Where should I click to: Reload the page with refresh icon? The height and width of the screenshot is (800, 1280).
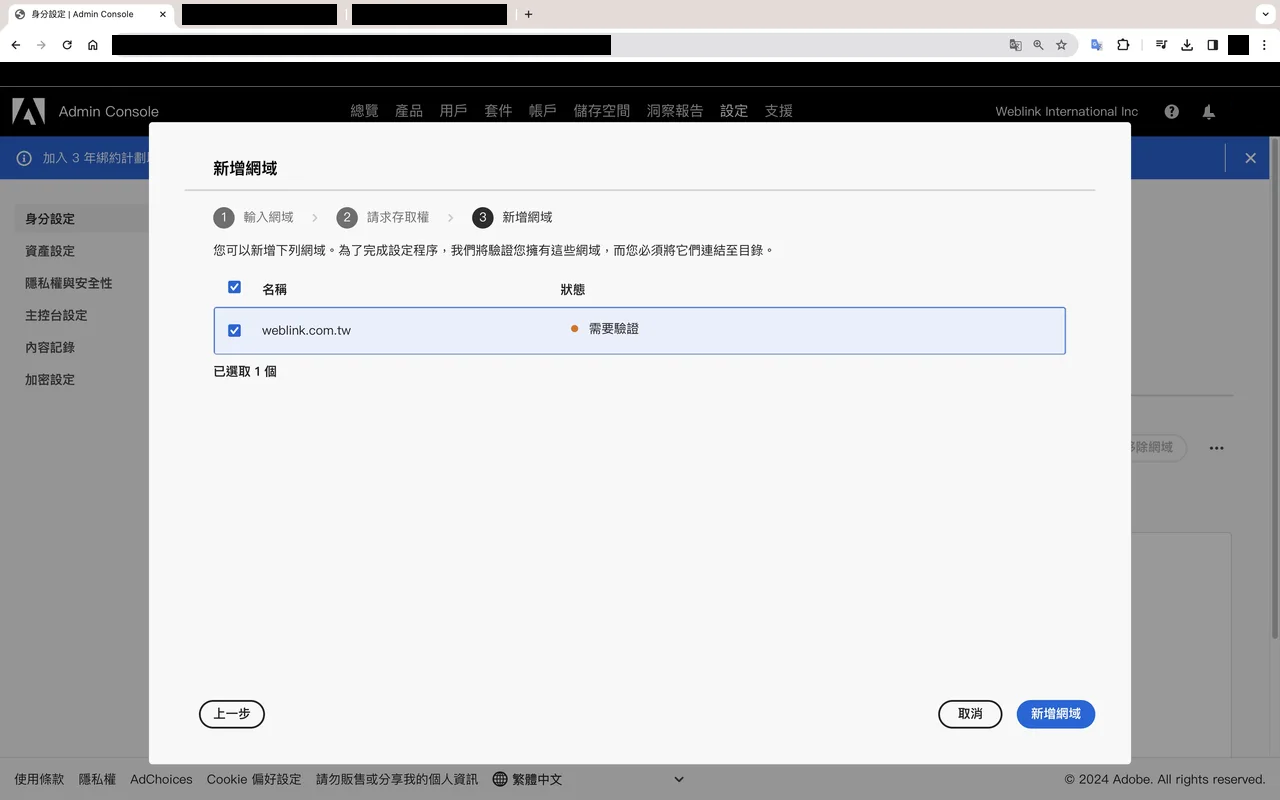tap(67, 45)
